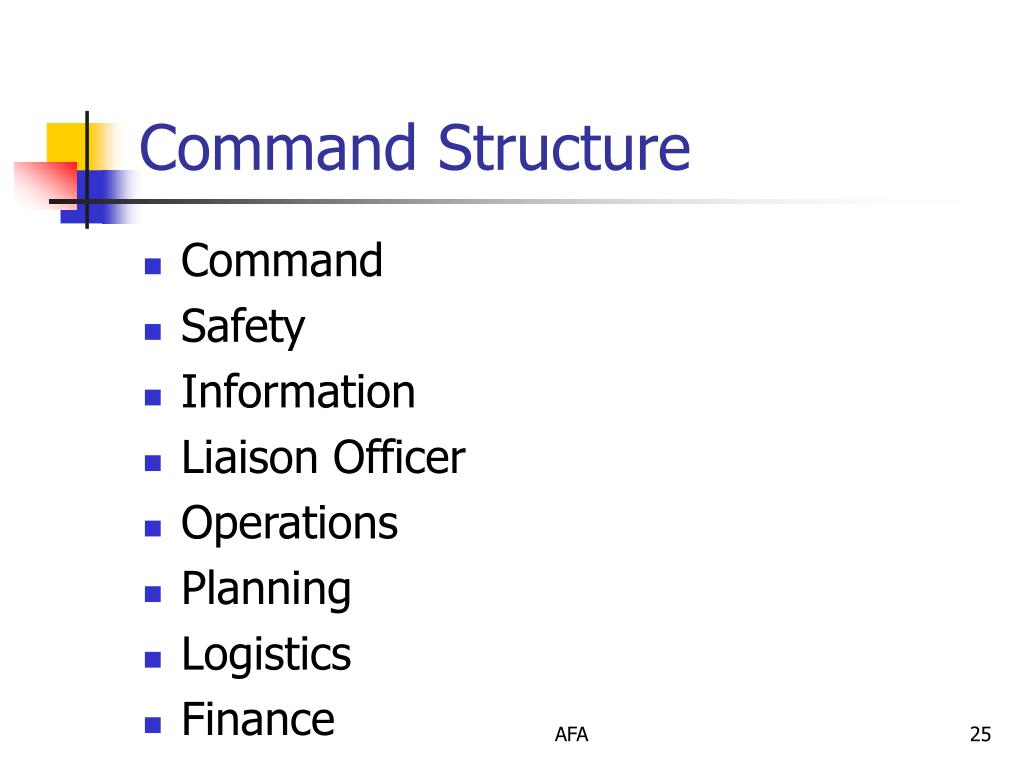Select the Finance bullet text
The height and width of the screenshot is (768, 1024).
[258, 719]
